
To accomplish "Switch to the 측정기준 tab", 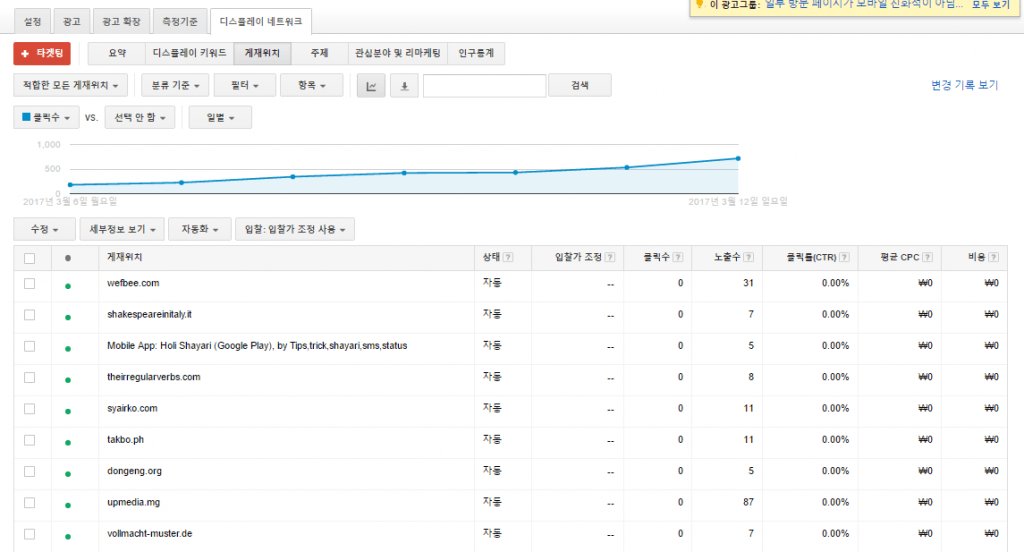I will [180, 22].
